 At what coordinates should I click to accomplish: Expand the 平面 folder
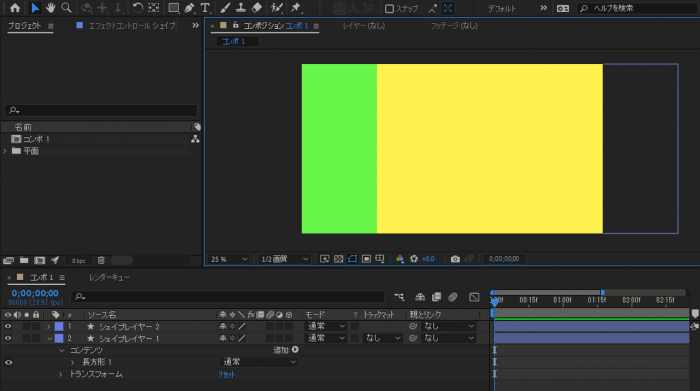tap(5, 151)
